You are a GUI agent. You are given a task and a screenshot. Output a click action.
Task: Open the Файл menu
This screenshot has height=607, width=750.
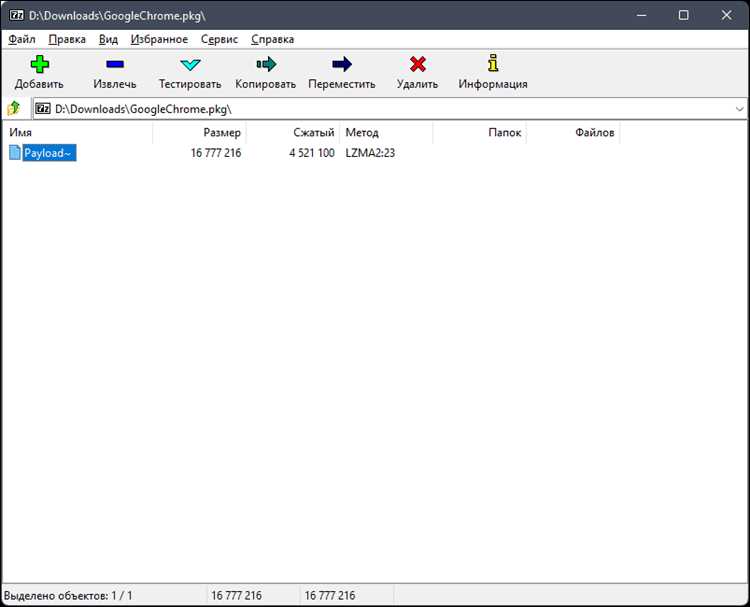[22, 39]
